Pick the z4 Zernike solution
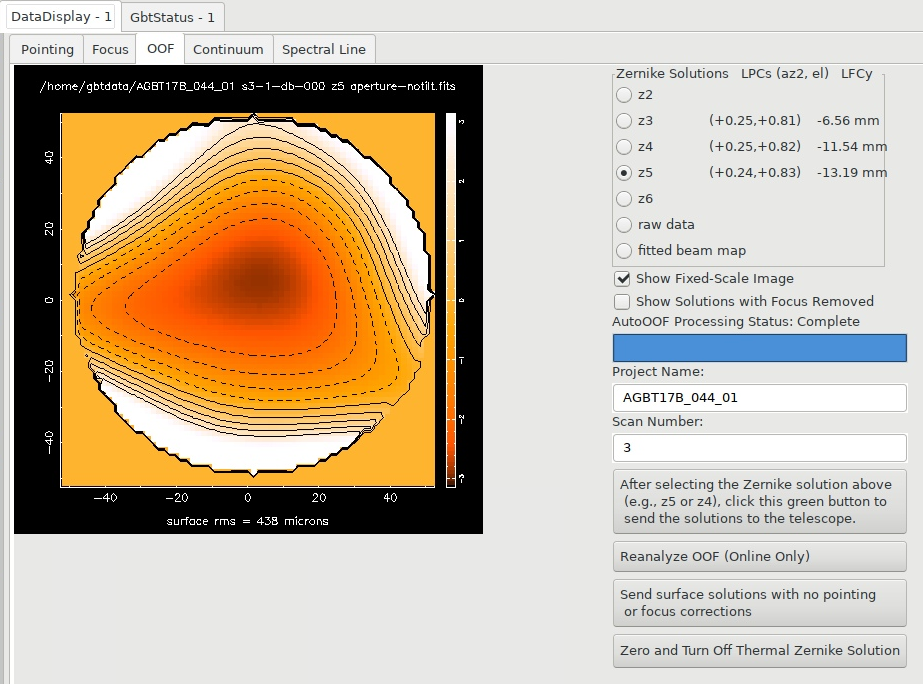 pos(623,147)
